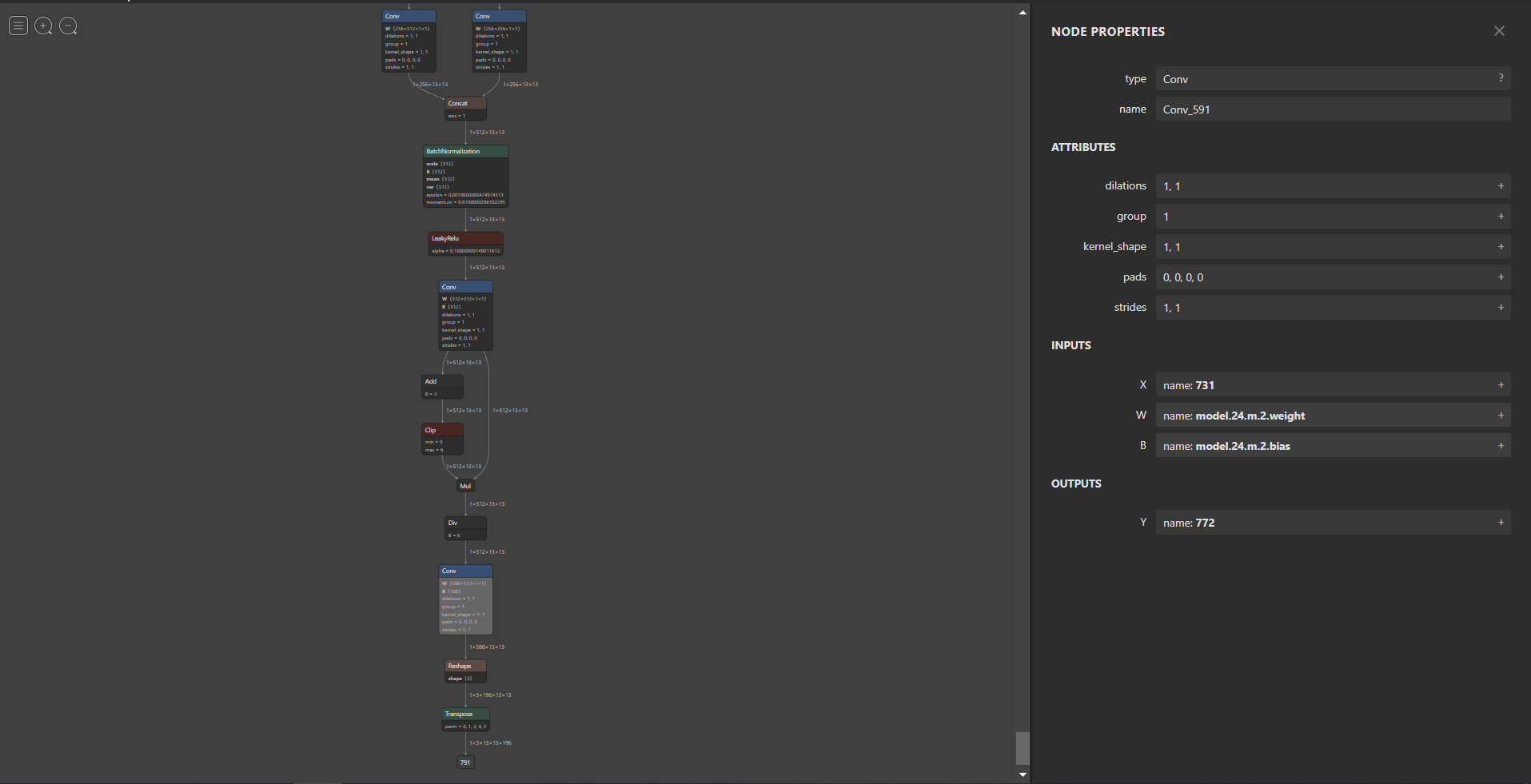Click the name field showing Conv_591
1531x784 pixels.
(x=1333, y=109)
